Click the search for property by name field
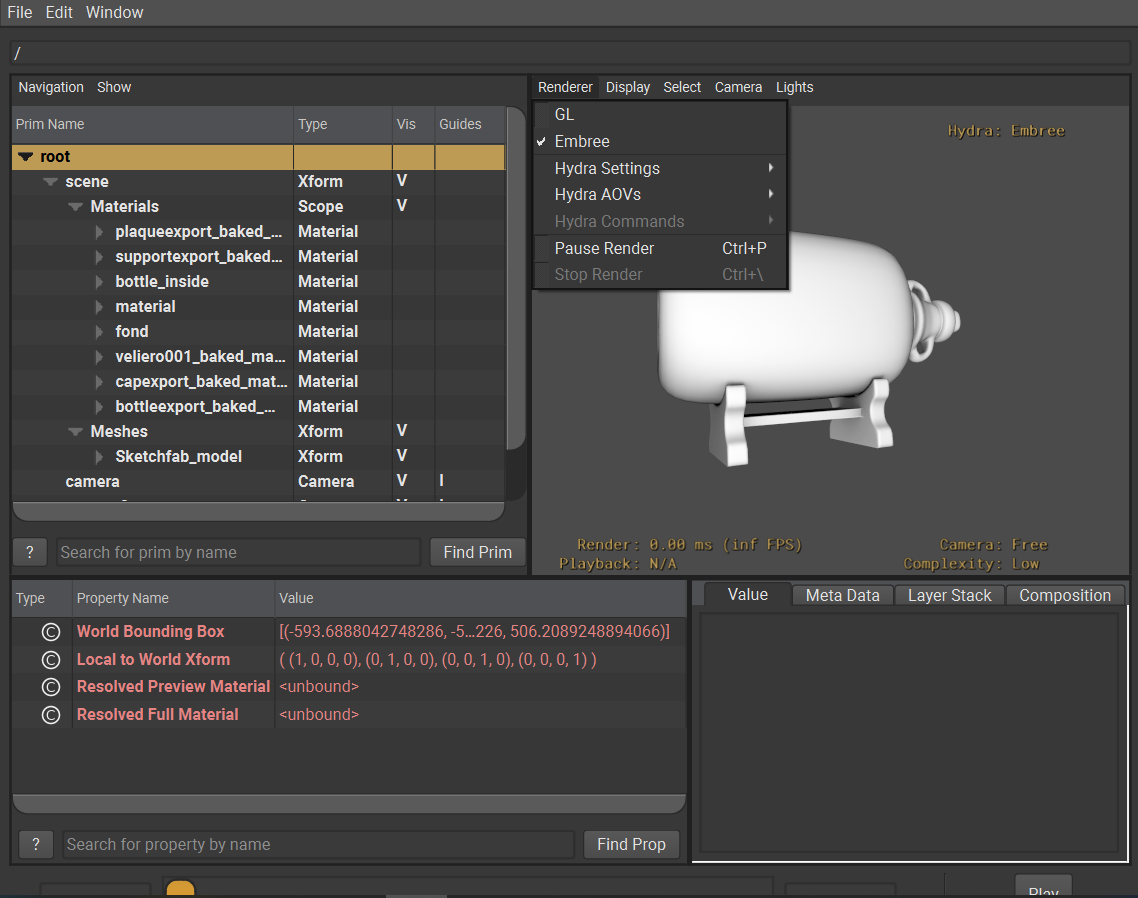The image size is (1138, 898). pyautogui.click(x=317, y=844)
